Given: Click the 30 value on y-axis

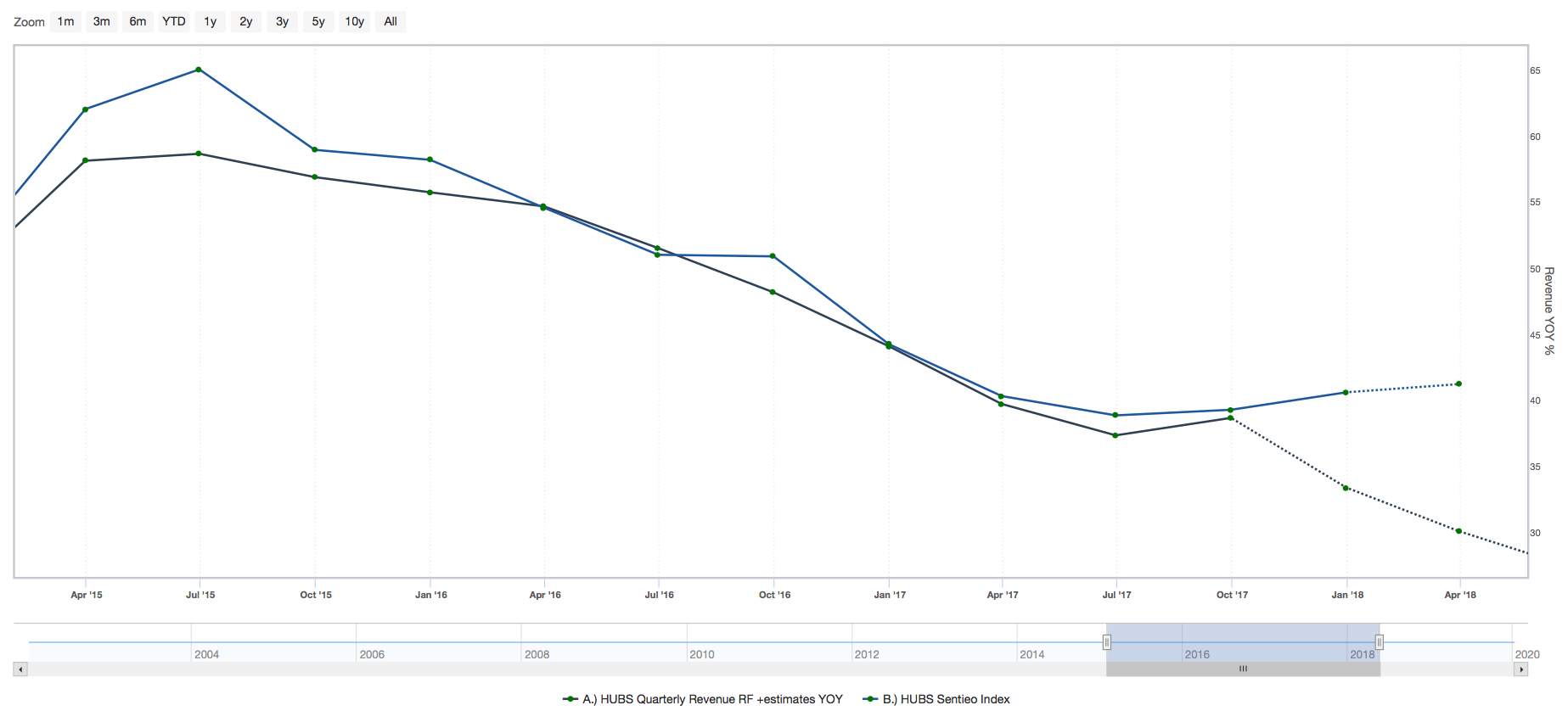Looking at the screenshot, I should tap(1535, 533).
